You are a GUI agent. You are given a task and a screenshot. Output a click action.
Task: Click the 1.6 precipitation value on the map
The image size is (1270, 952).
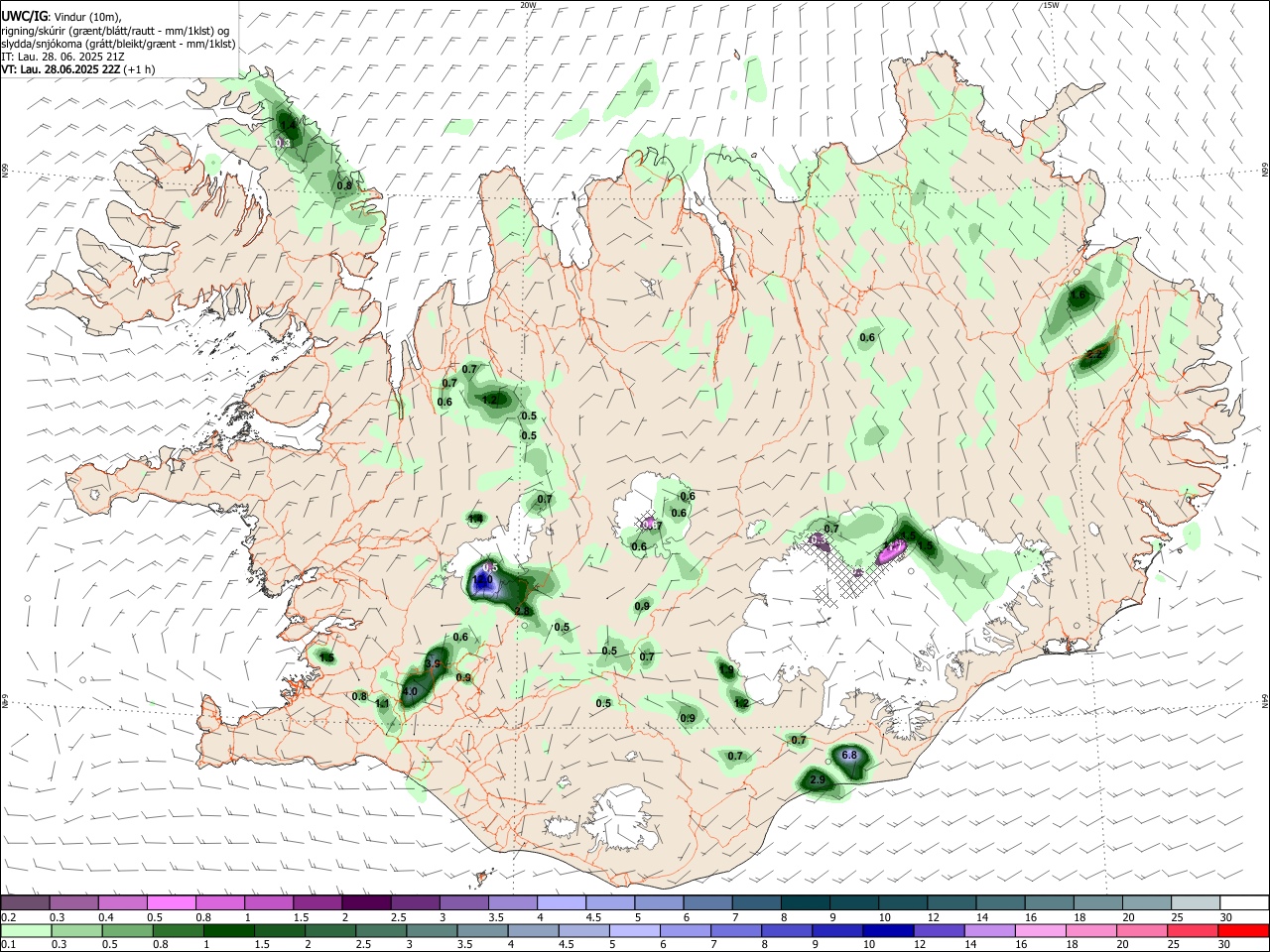1079,296
